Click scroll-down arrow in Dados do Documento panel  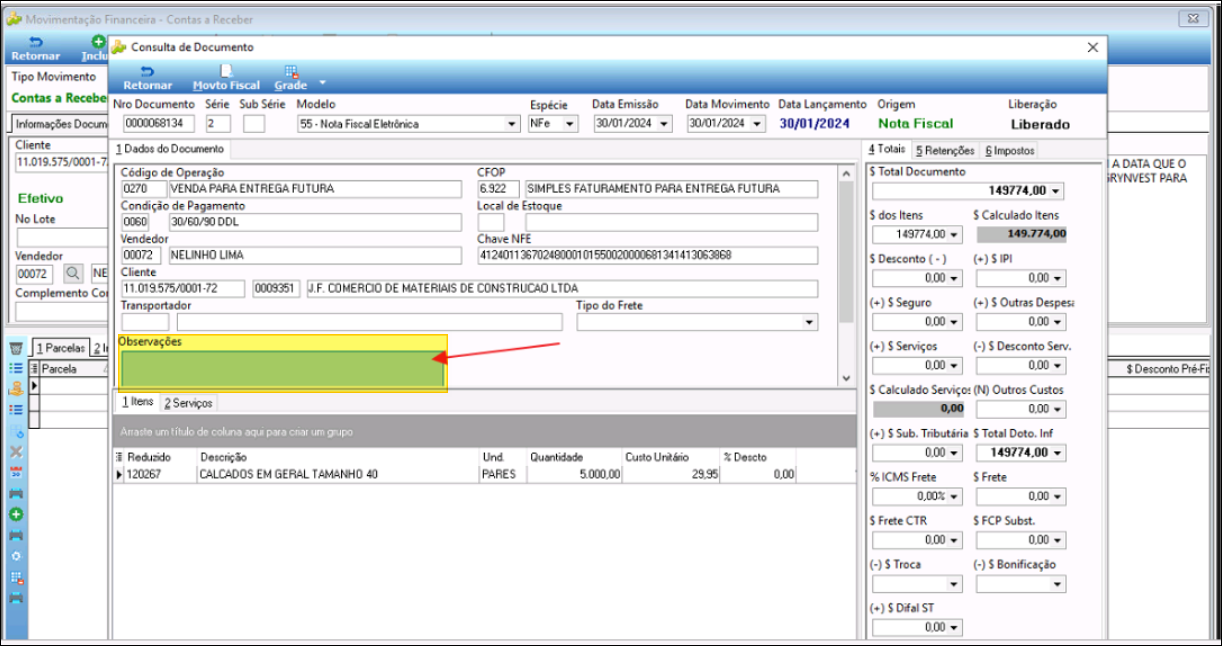(846, 378)
